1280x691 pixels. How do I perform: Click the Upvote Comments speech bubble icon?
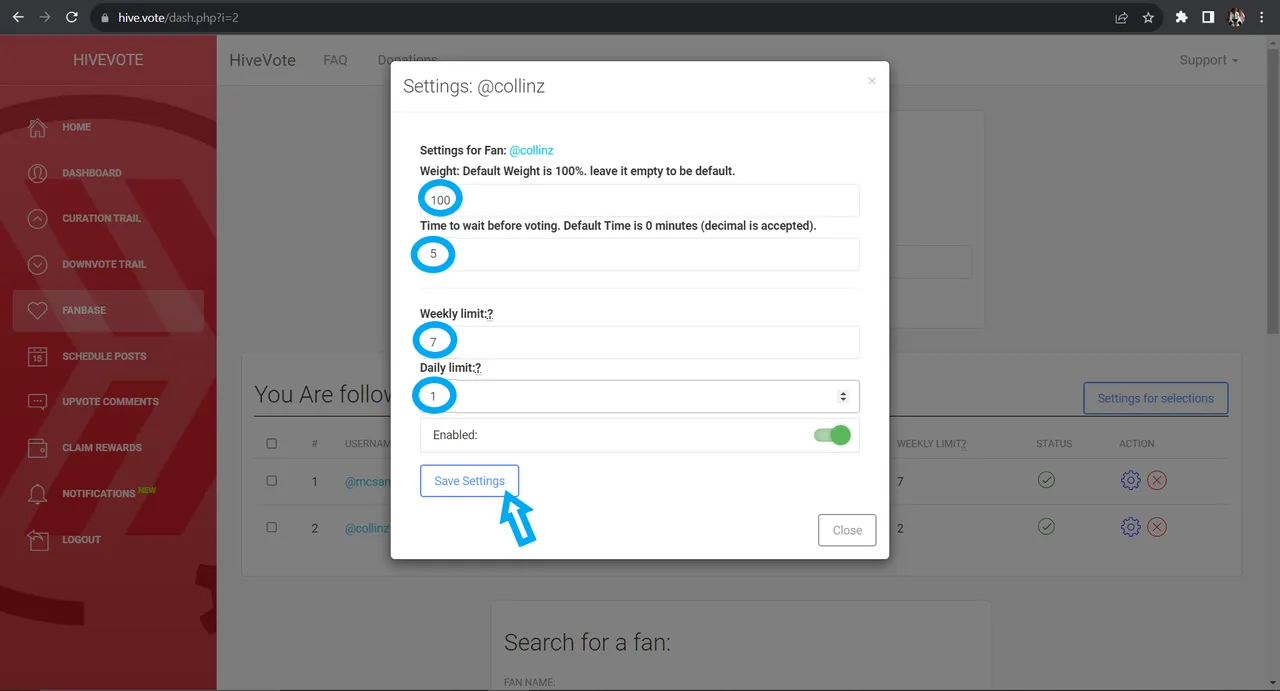tap(37, 402)
